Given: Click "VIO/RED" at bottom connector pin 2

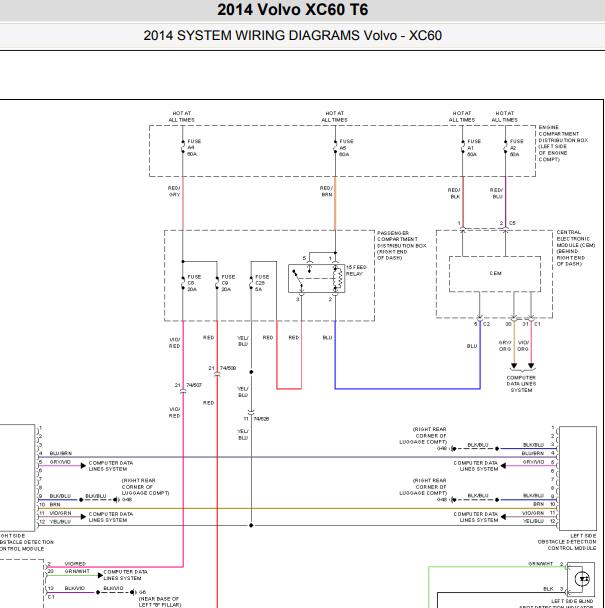Looking at the screenshot, I should pyautogui.click(x=75, y=564).
